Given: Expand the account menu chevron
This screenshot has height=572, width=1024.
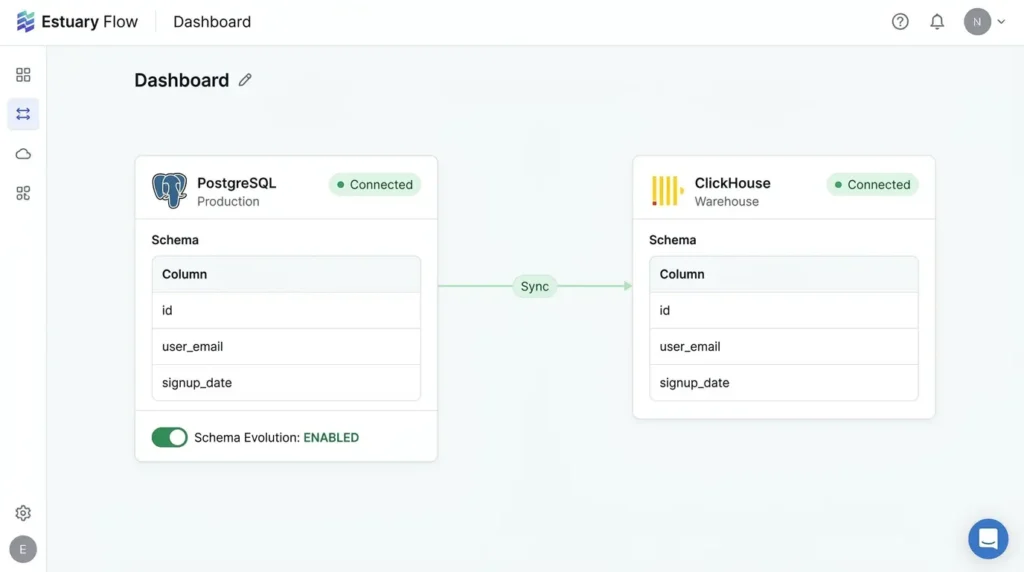Looking at the screenshot, I should click(1001, 22).
